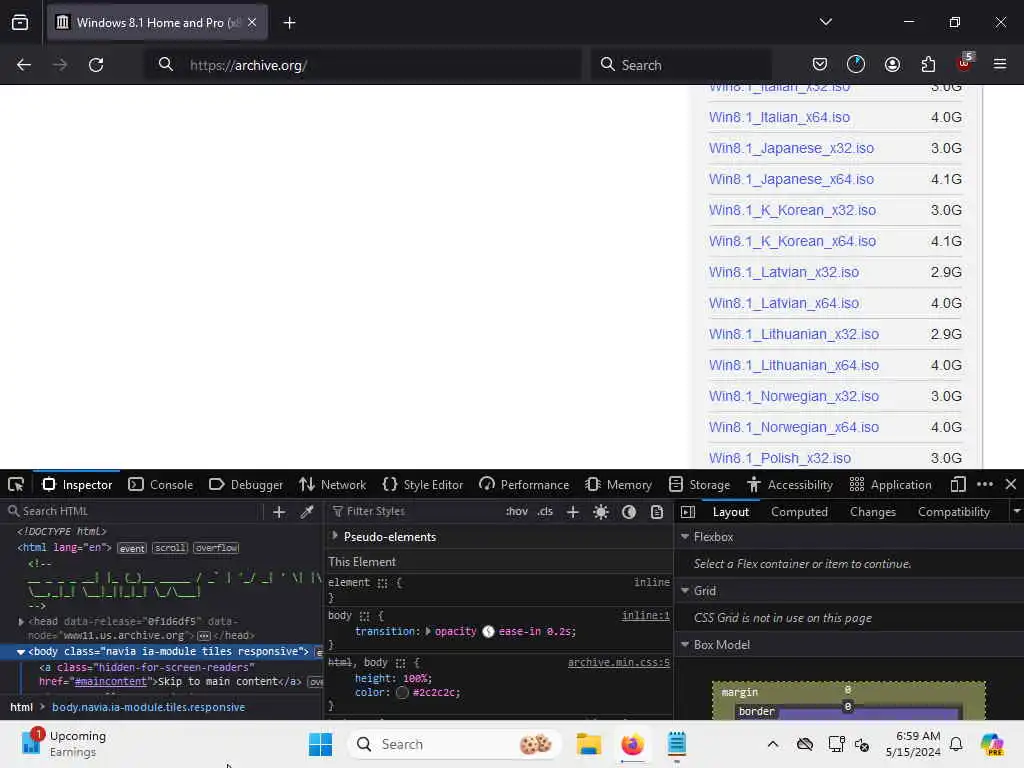Open the inline:1 source link

tap(645, 615)
